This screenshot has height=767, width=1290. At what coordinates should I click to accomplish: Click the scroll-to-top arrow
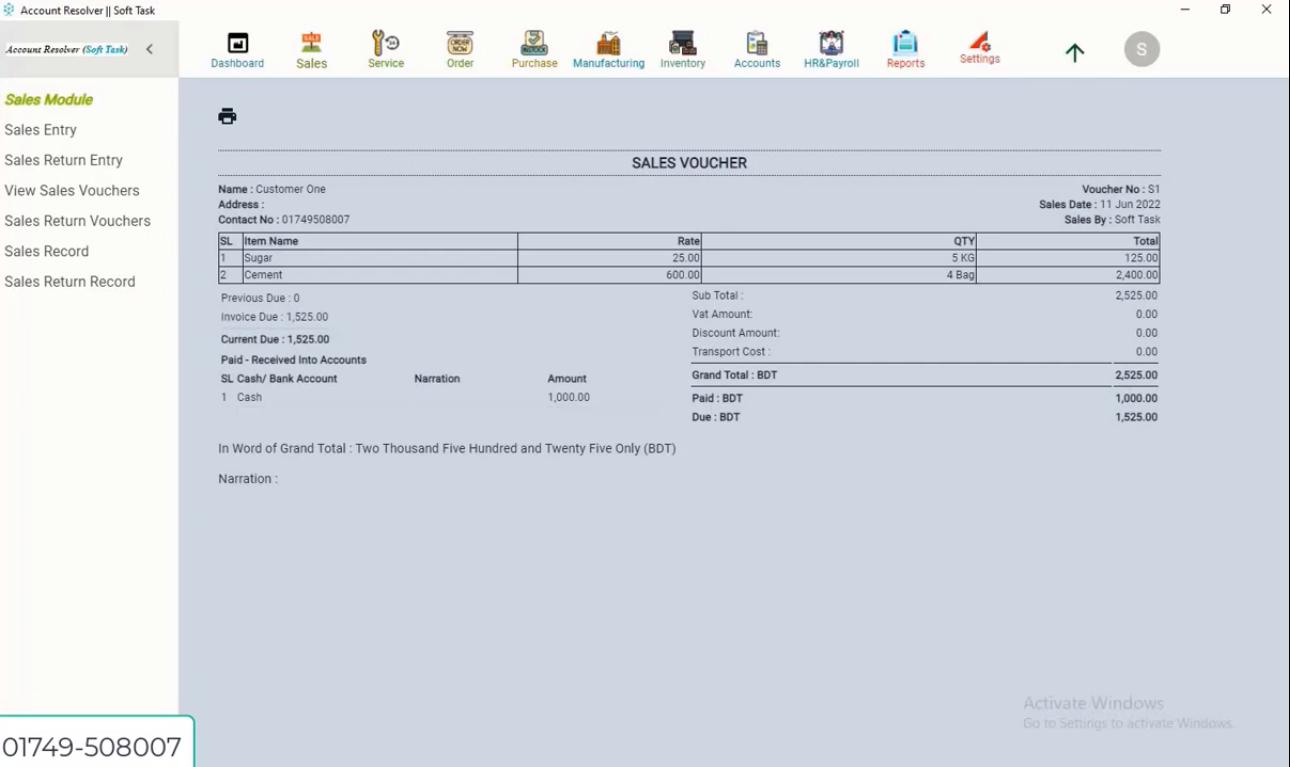(x=1074, y=53)
